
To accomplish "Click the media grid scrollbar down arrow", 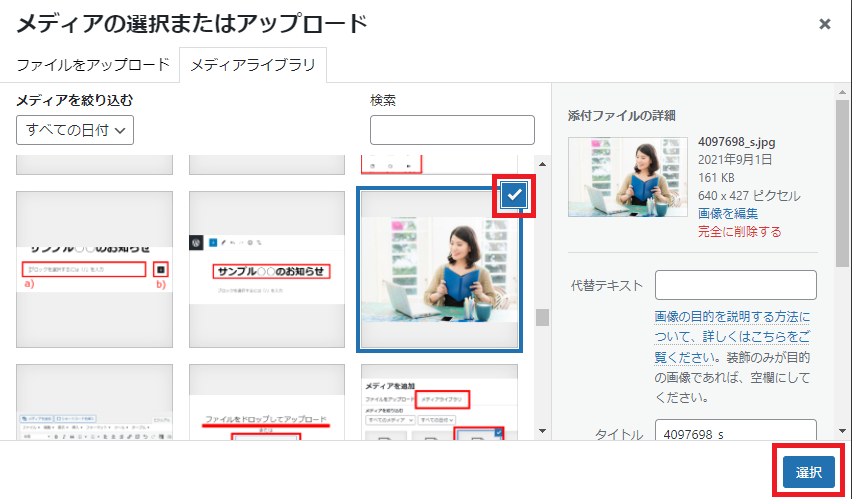I will pyautogui.click(x=543, y=432).
